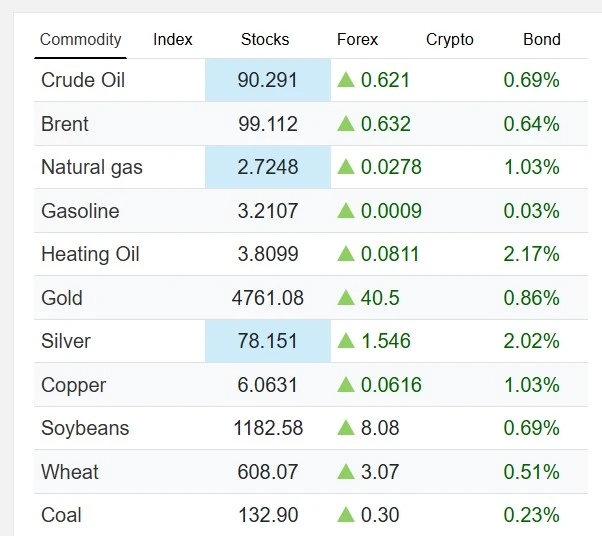Viewport: 602px width, 536px height.
Task: Click the highlighted Silver price 78.151
Action: pyautogui.click(x=268, y=341)
